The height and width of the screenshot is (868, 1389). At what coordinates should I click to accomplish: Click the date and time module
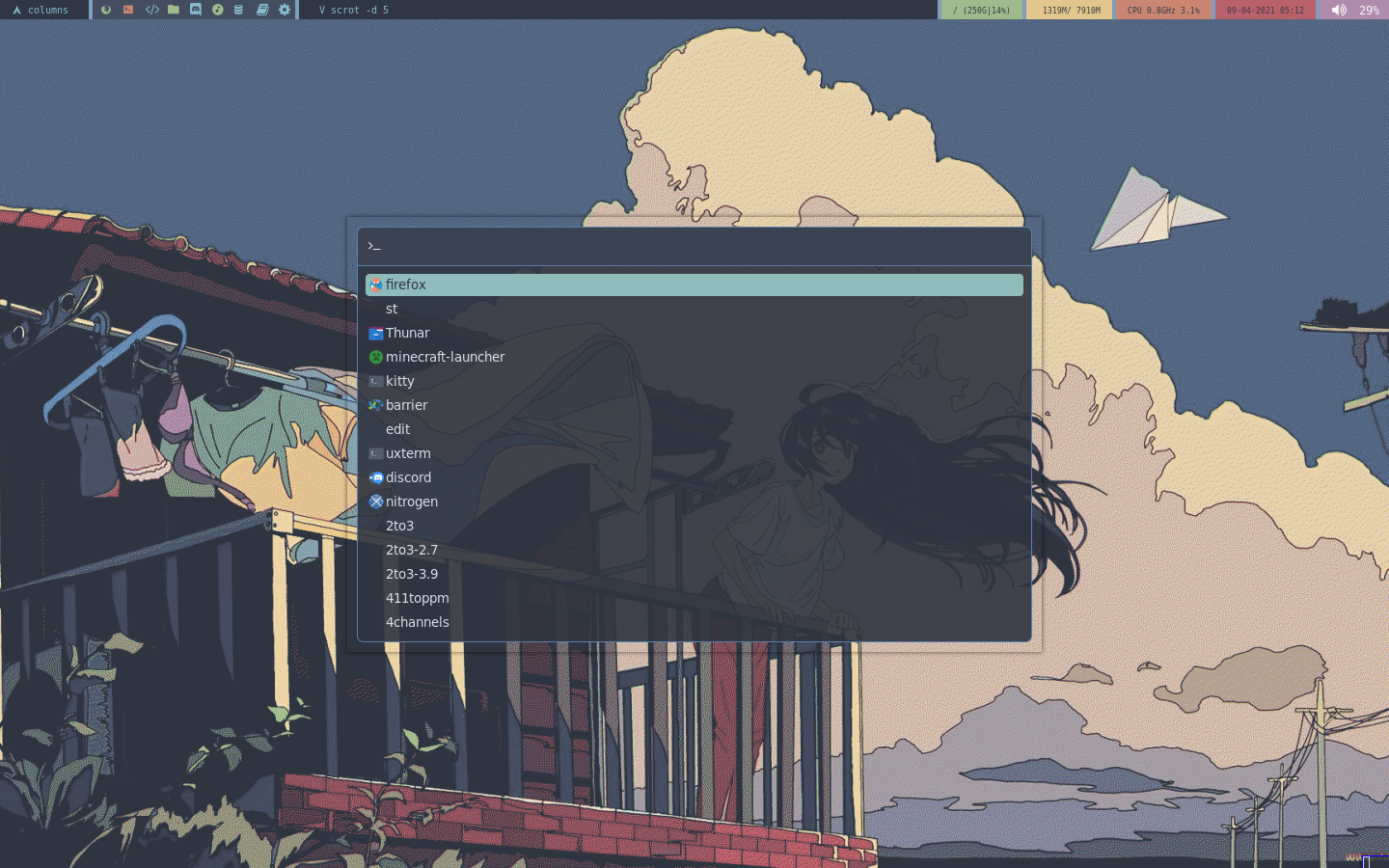(1265, 10)
